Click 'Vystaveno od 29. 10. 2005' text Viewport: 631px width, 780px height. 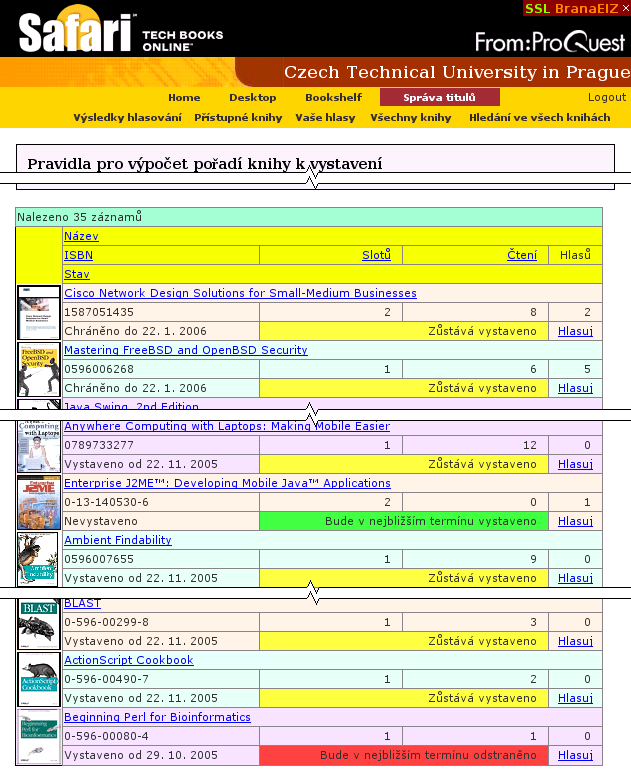pyautogui.click(x=141, y=755)
